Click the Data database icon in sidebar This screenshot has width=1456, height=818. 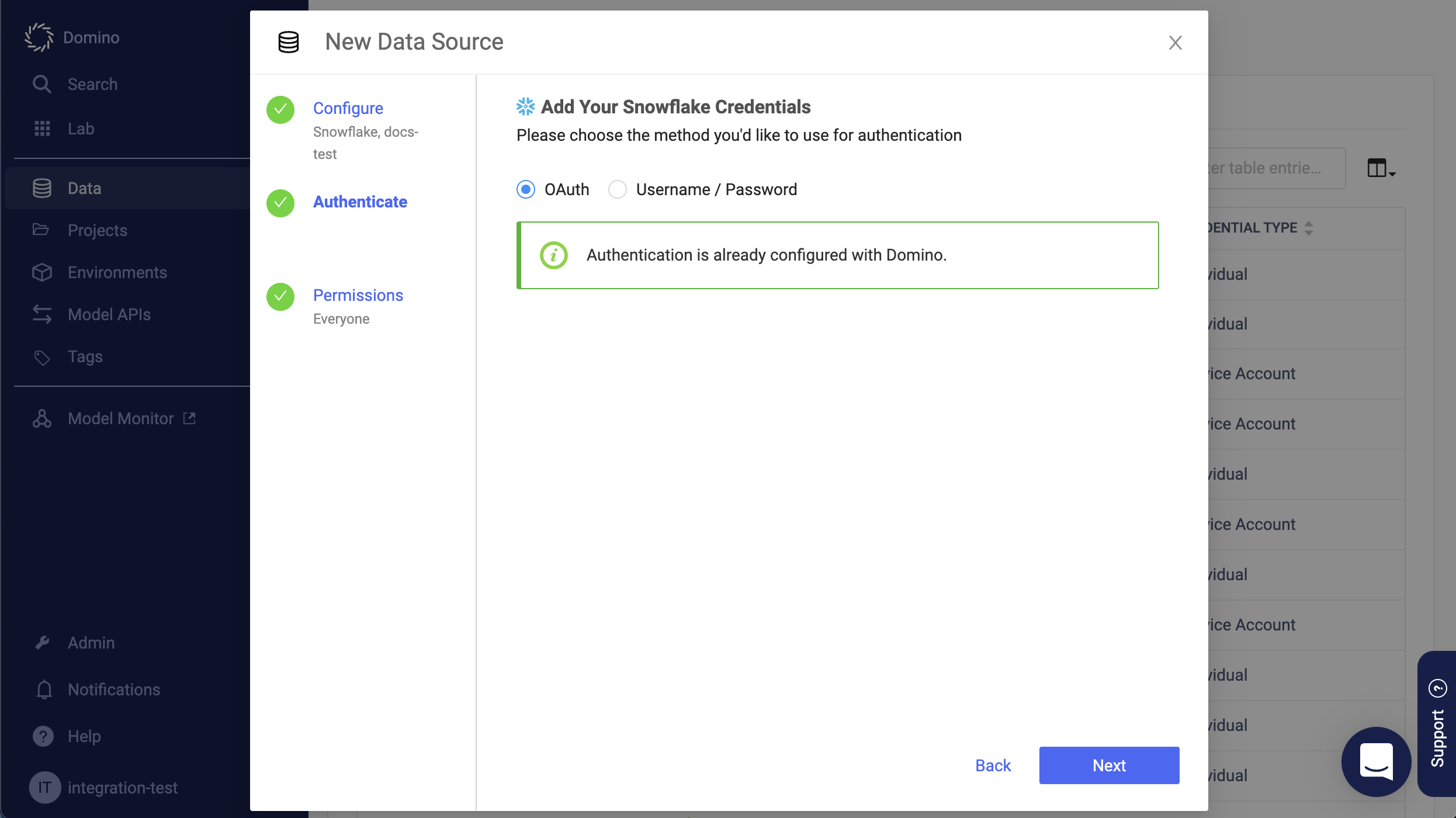click(x=42, y=188)
